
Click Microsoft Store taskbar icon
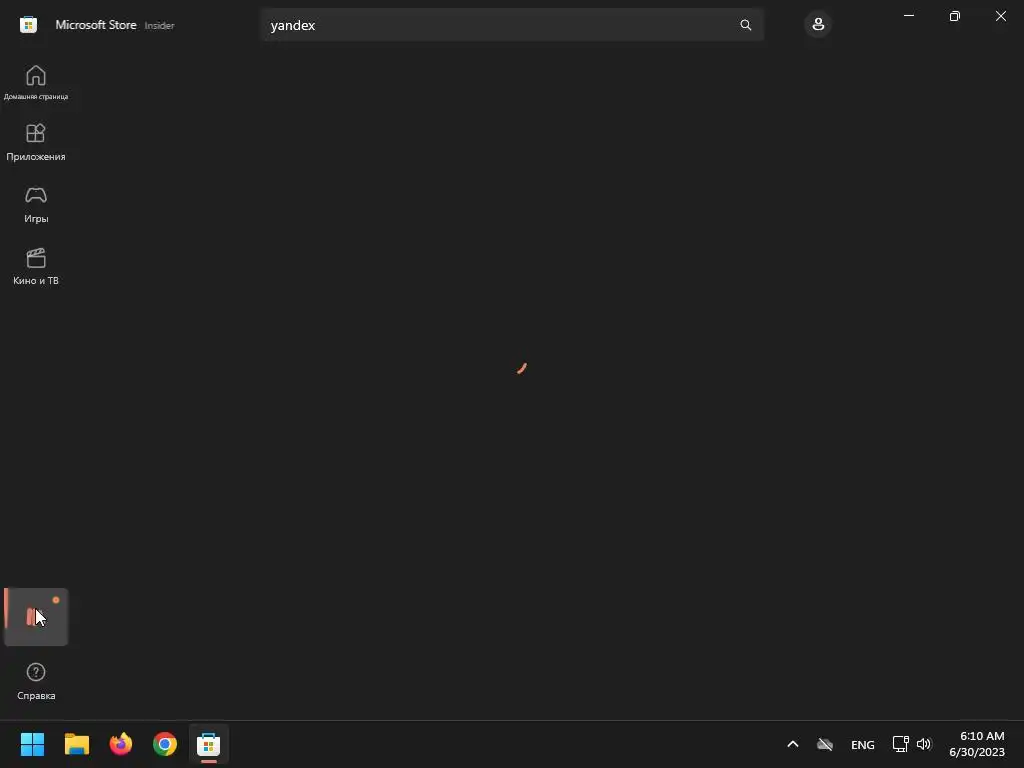pyautogui.click(x=209, y=744)
